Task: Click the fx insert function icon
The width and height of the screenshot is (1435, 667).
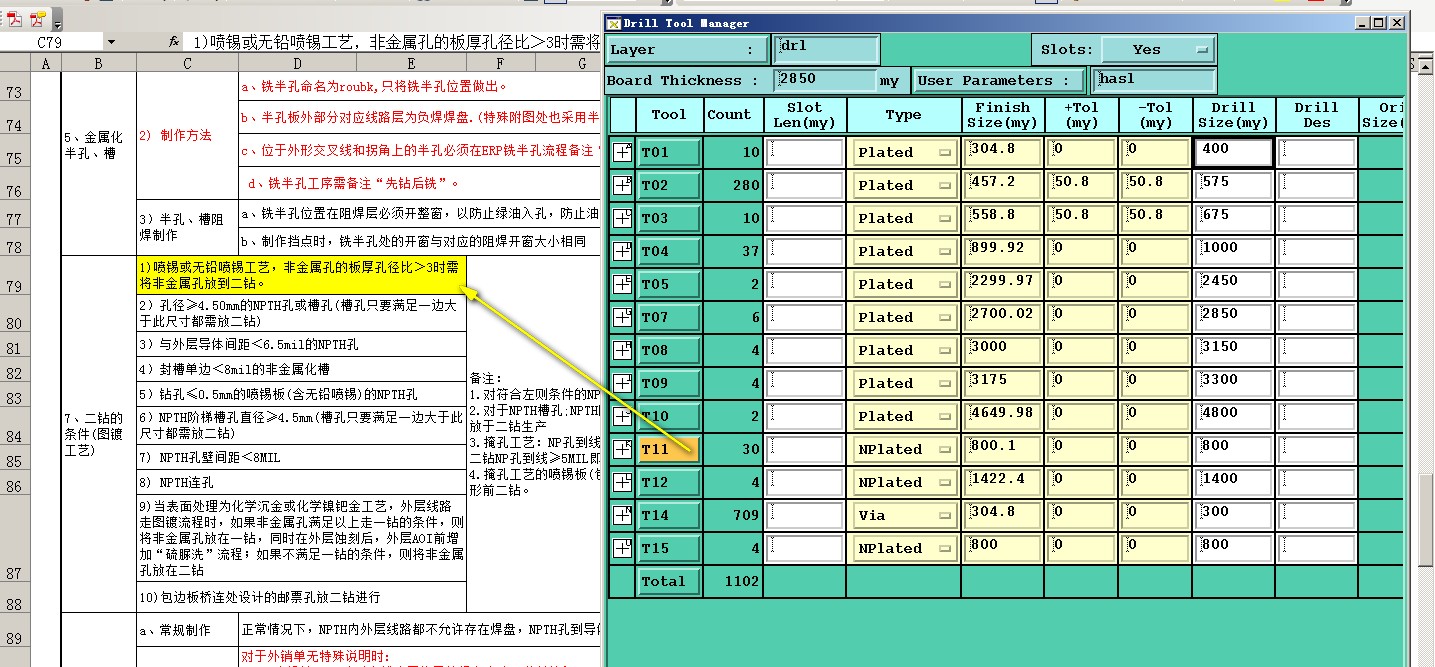Action: click(x=173, y=42)
